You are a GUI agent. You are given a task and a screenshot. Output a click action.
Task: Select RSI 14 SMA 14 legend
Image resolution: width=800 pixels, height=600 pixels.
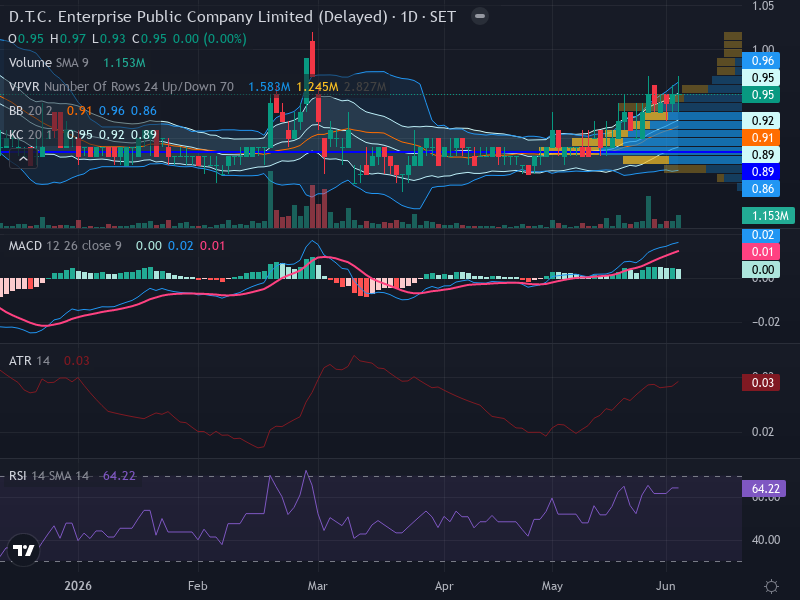[x=49, y=476]
